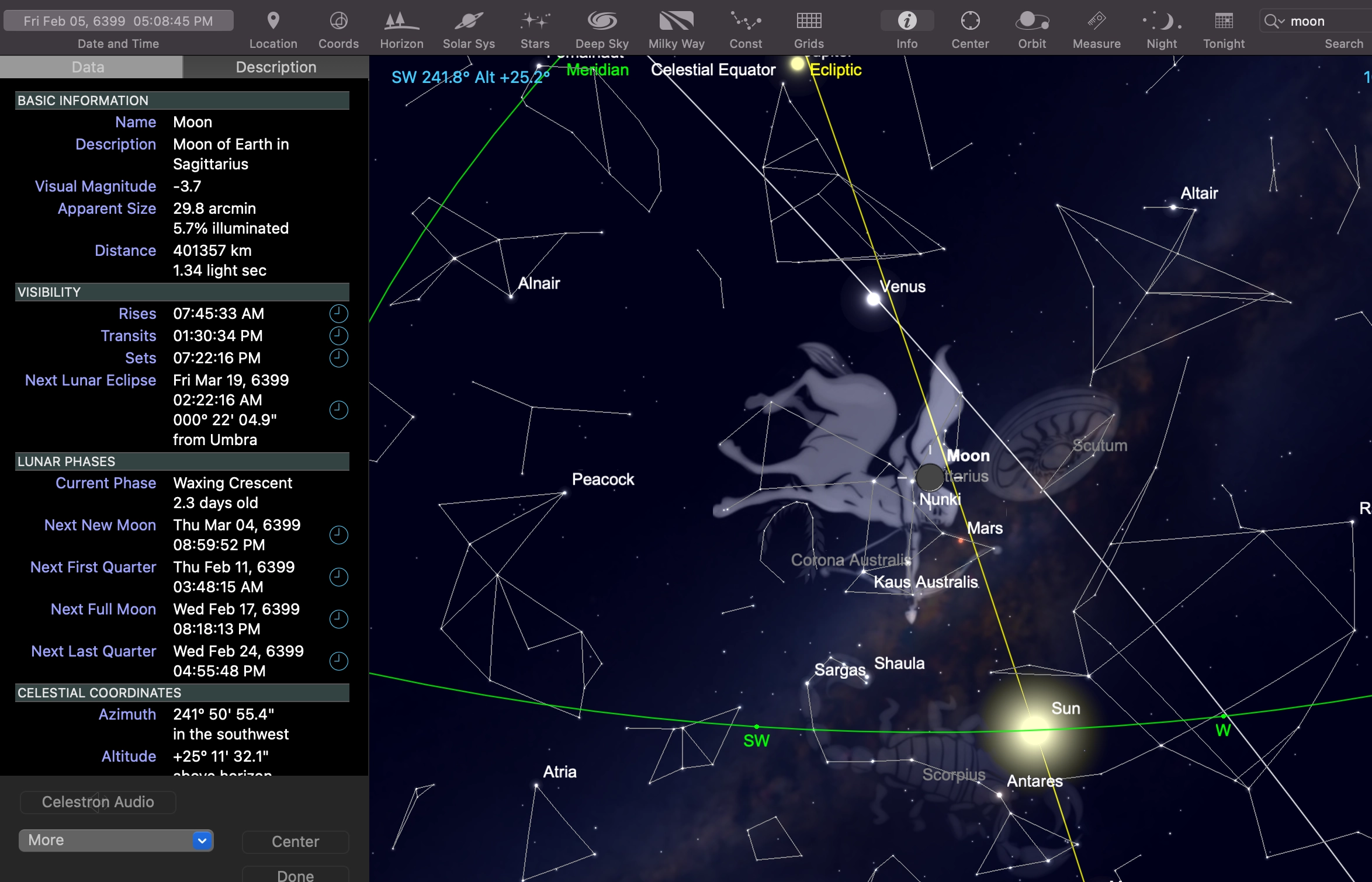Click the Stars toolbar icon
Viewport: 1372px width, 882px height.
point(535,22)
